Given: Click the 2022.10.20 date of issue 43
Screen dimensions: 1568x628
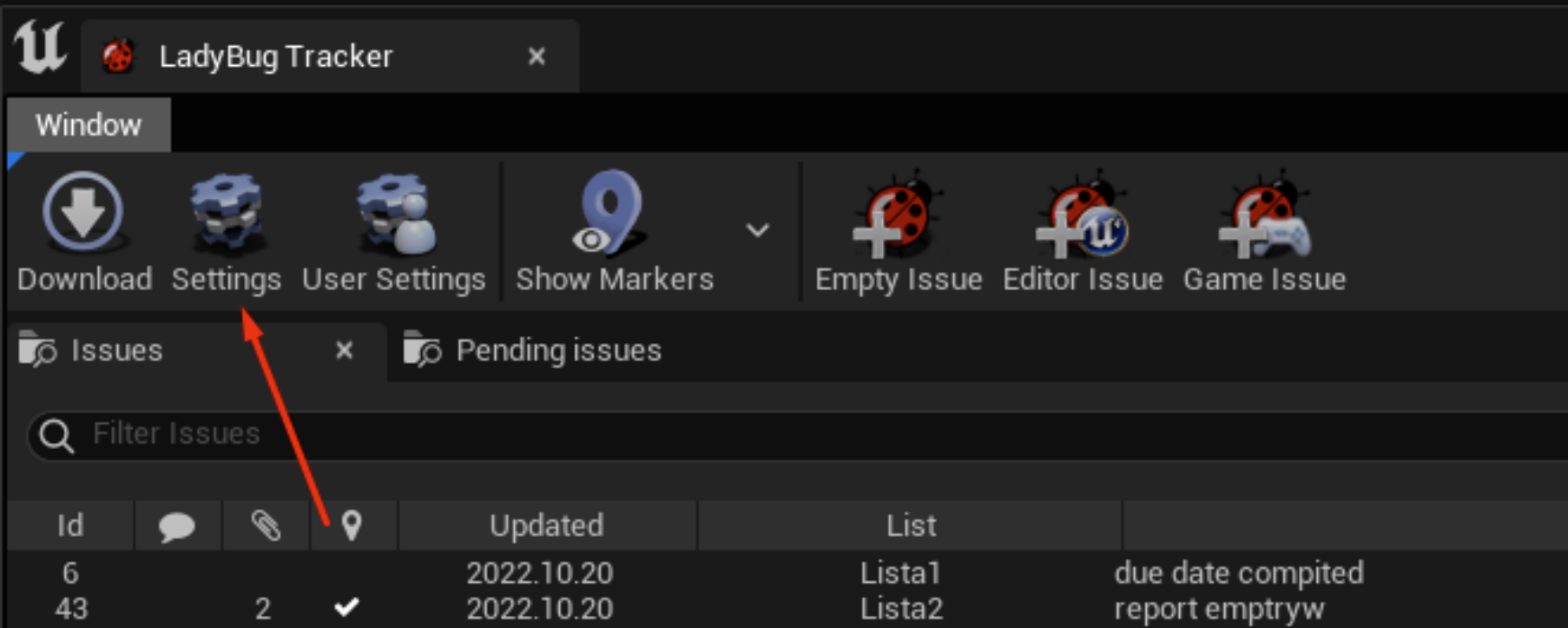Looking at the screenshot, I should (x=539, y=609).
